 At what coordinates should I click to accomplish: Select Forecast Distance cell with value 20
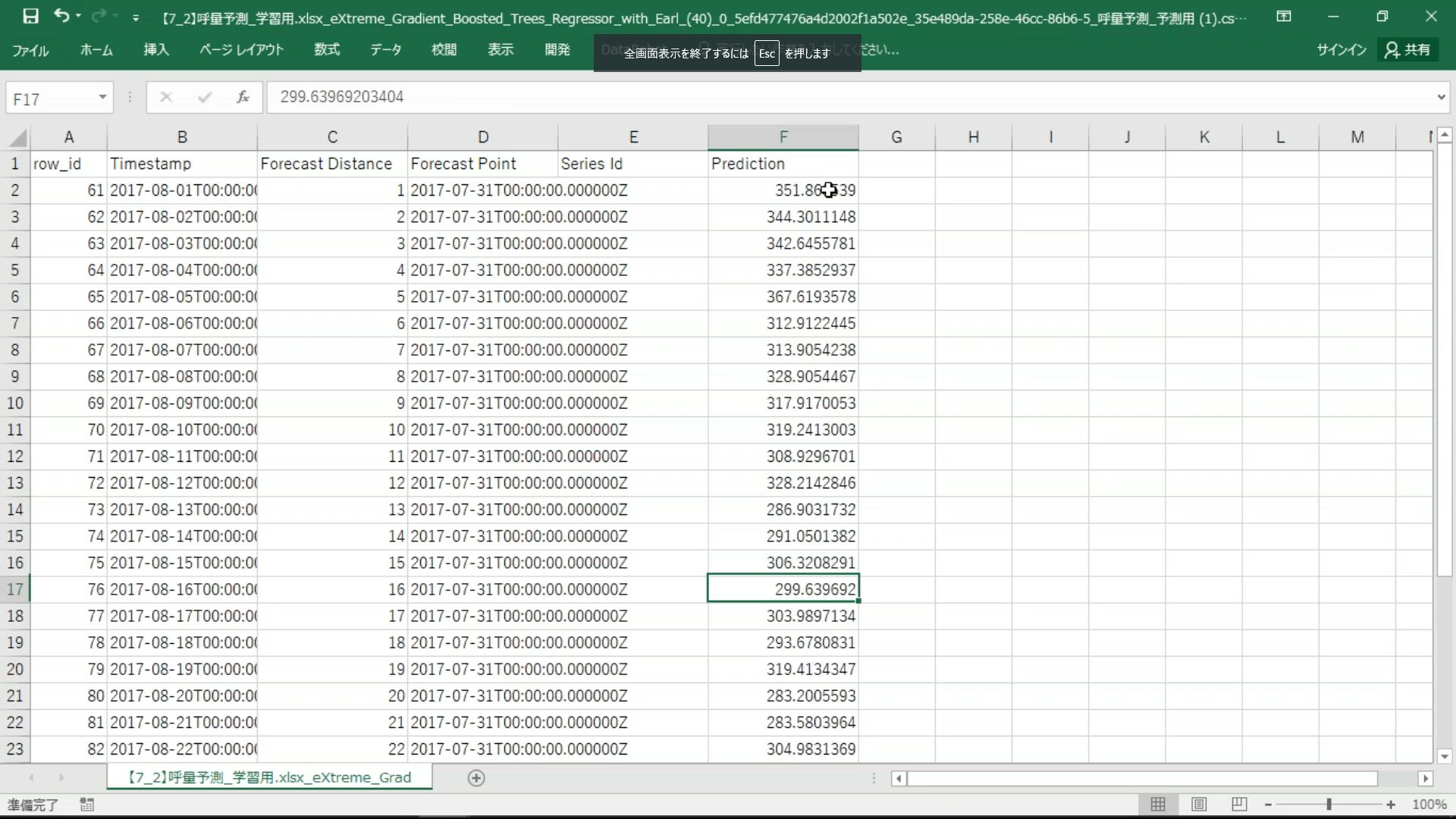[332, 696]
